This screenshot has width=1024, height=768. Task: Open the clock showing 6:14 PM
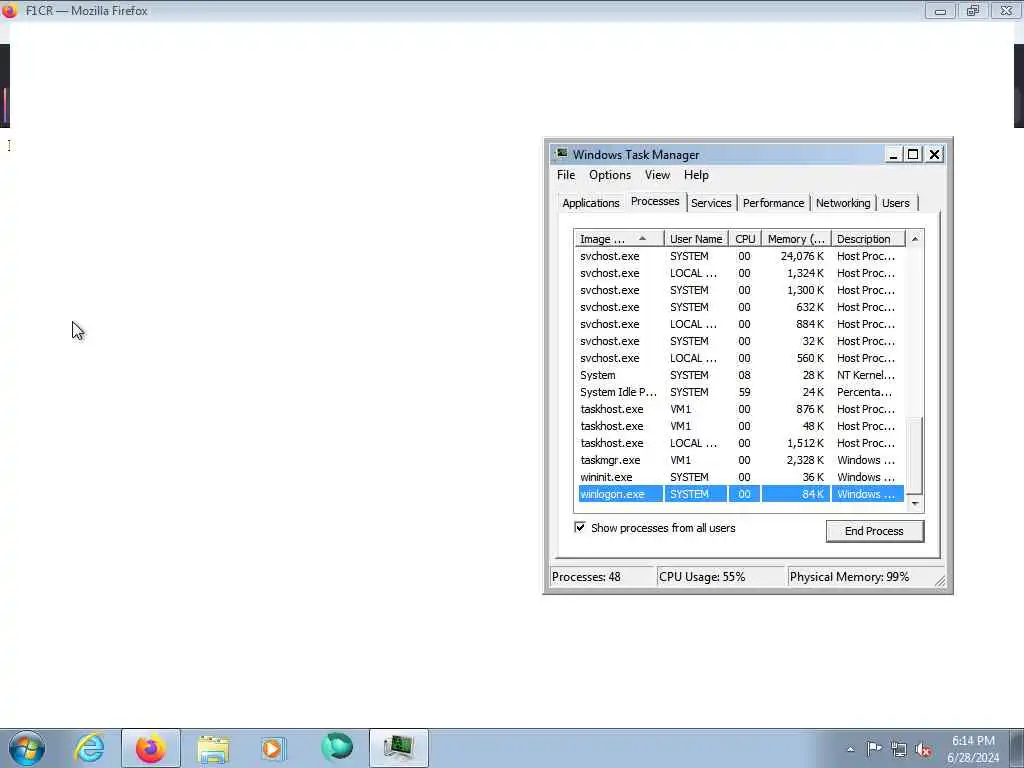(973, 749)
